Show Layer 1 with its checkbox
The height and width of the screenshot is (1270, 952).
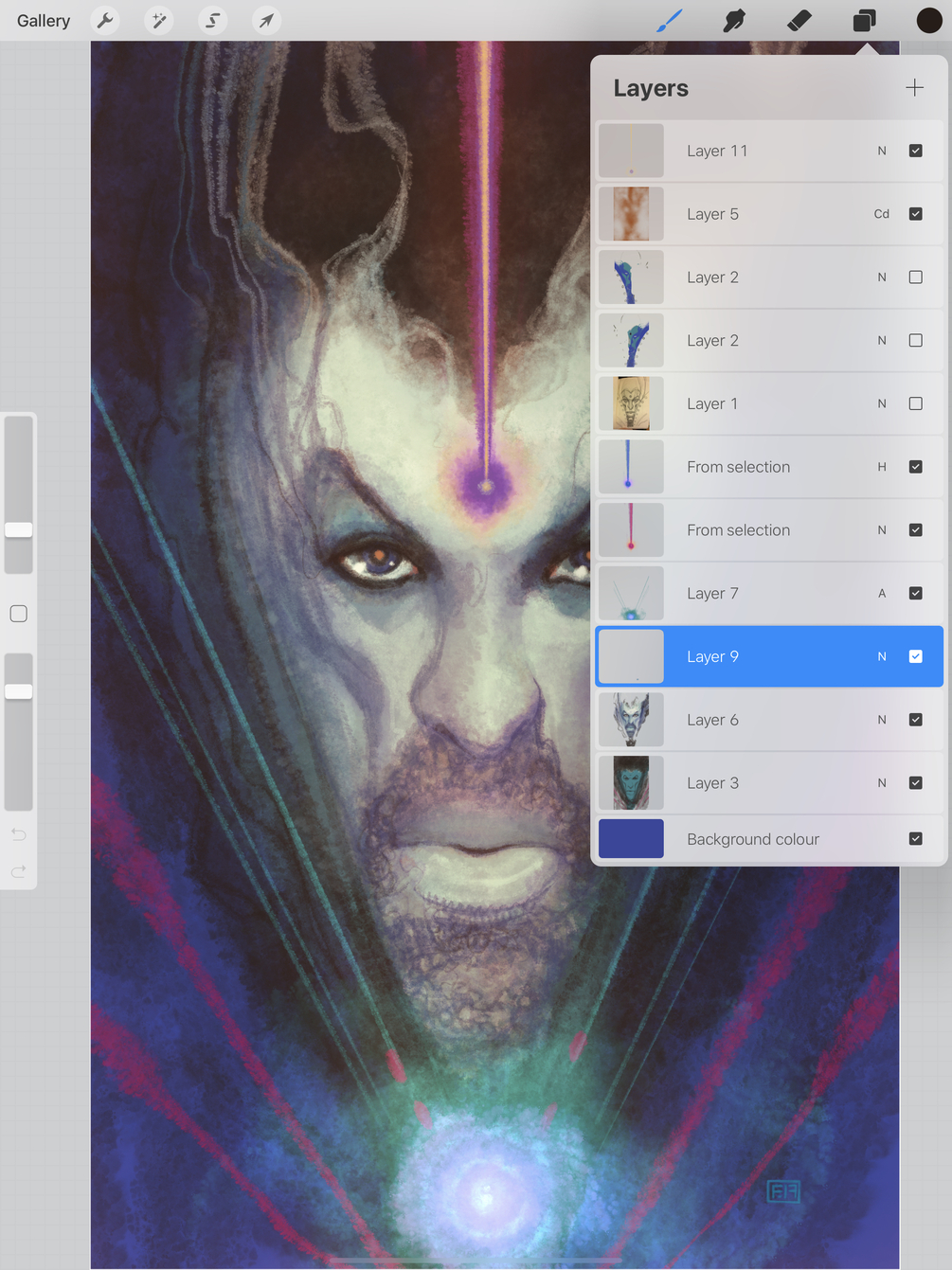(916, 403)
